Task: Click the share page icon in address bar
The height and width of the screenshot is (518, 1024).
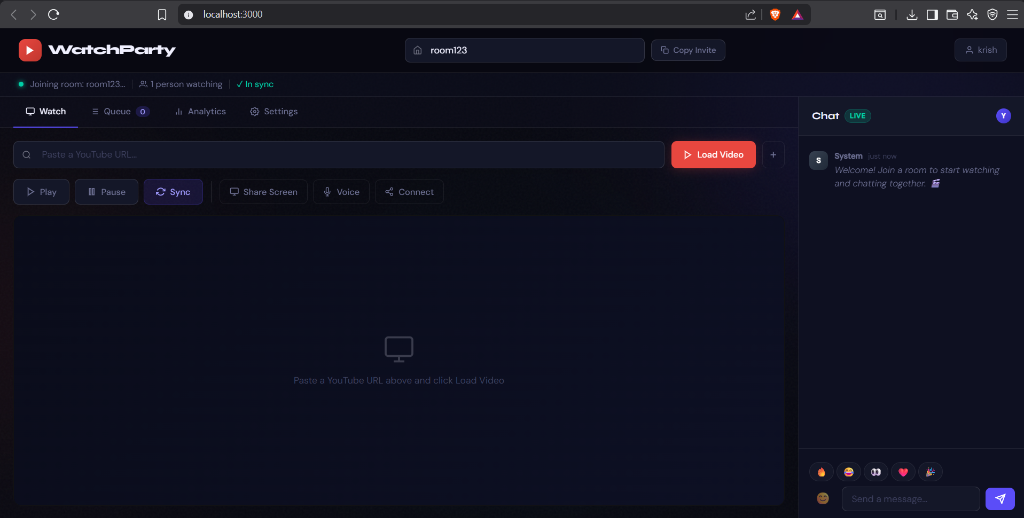Action: (x=750, y=14)
